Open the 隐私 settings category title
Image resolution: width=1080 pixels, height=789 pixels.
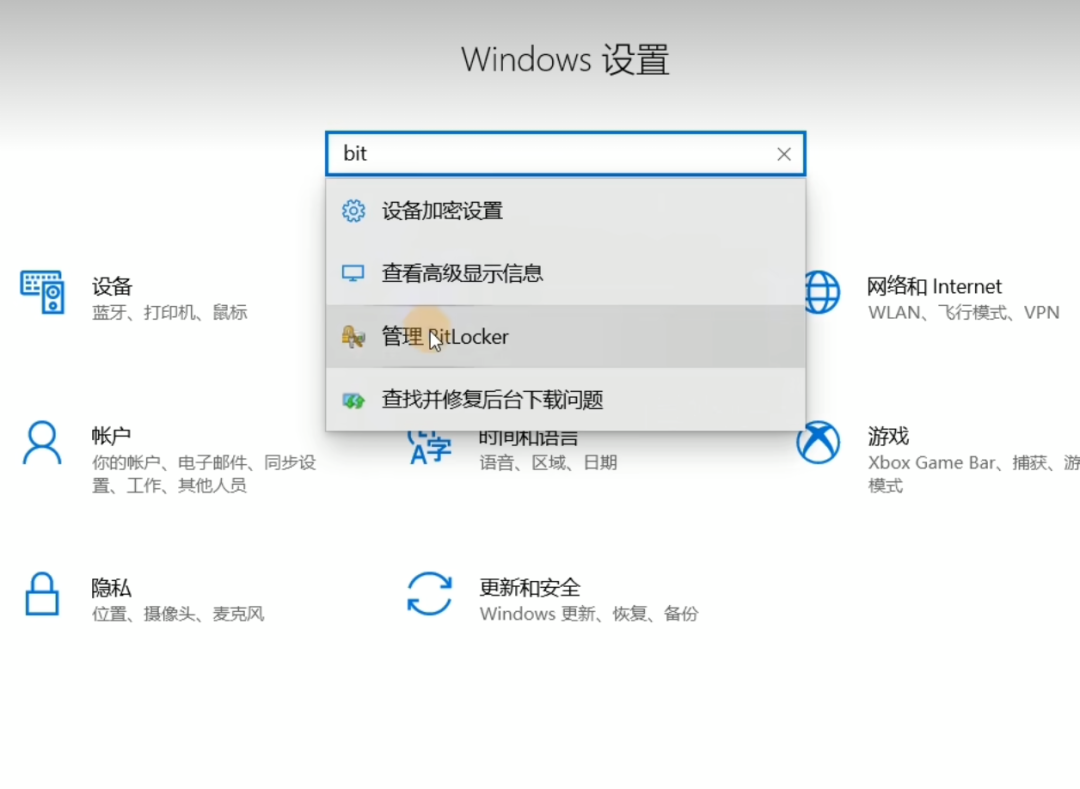pos(111,587)
